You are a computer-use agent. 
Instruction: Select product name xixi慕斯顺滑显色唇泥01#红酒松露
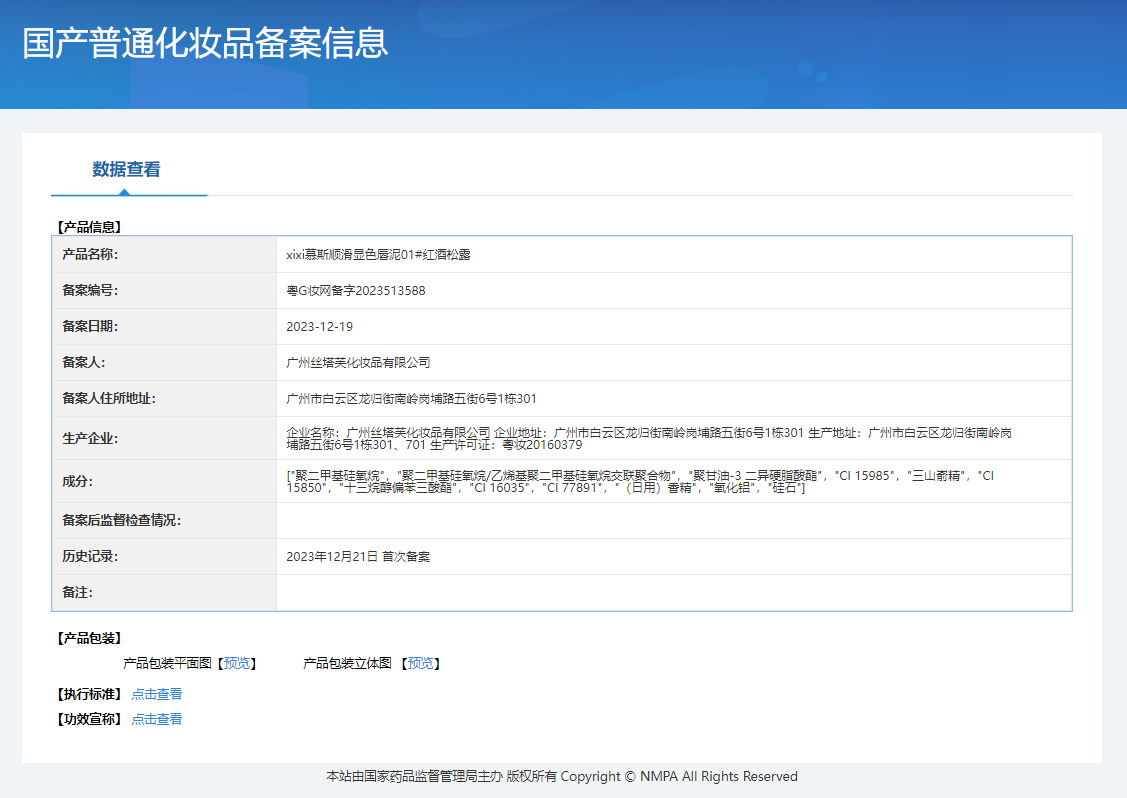click(x=378, y=254)
